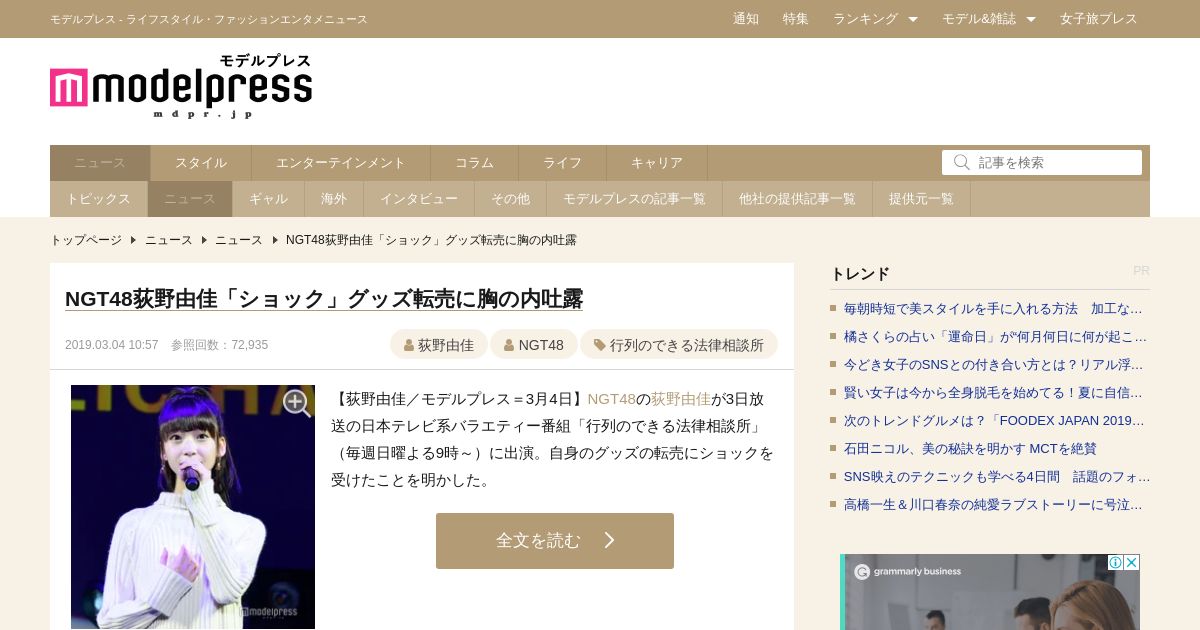
Task: Open モデルプレスの記事一覧
Action: (634, 199)
